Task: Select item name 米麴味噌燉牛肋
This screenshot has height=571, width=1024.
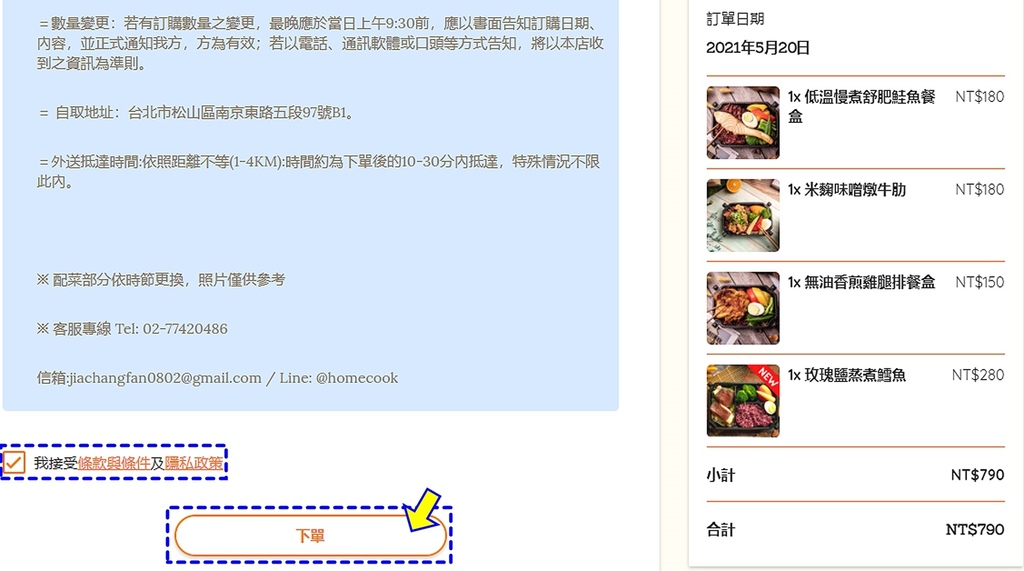Action: pos(855,189)
